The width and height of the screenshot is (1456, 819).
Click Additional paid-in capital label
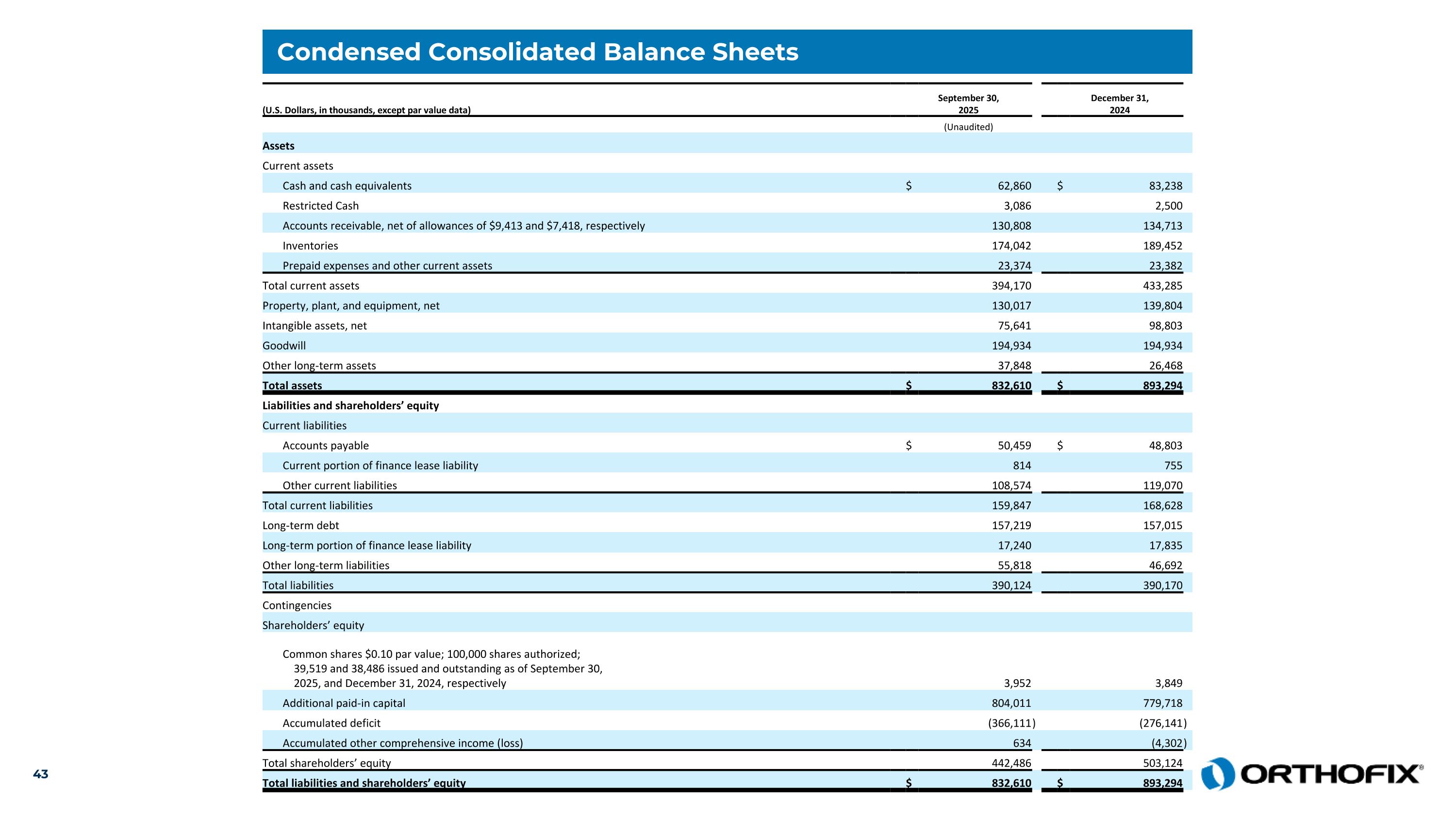coord(344,703)
